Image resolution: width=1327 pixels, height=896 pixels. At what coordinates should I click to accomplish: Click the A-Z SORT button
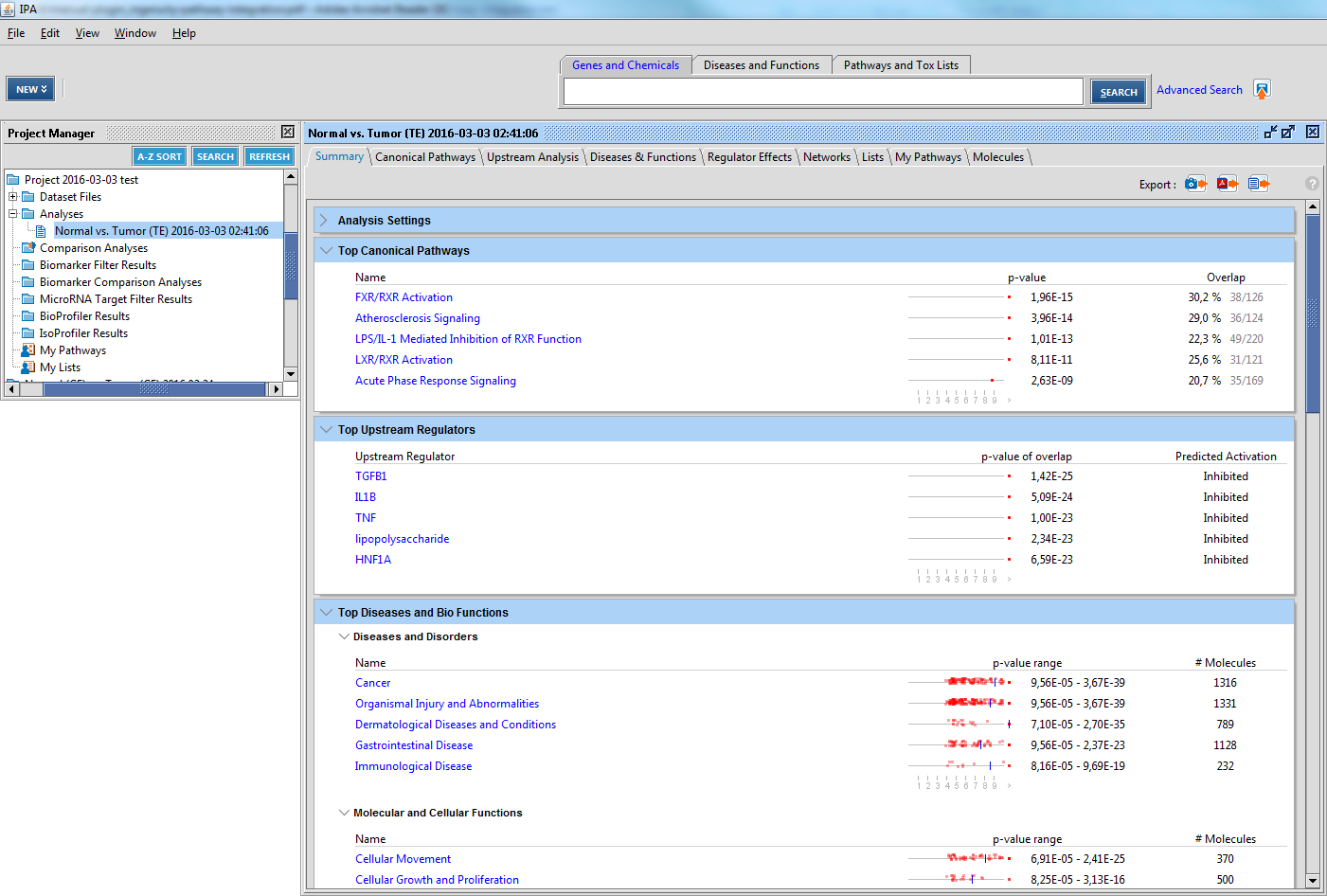coord(159,156)
